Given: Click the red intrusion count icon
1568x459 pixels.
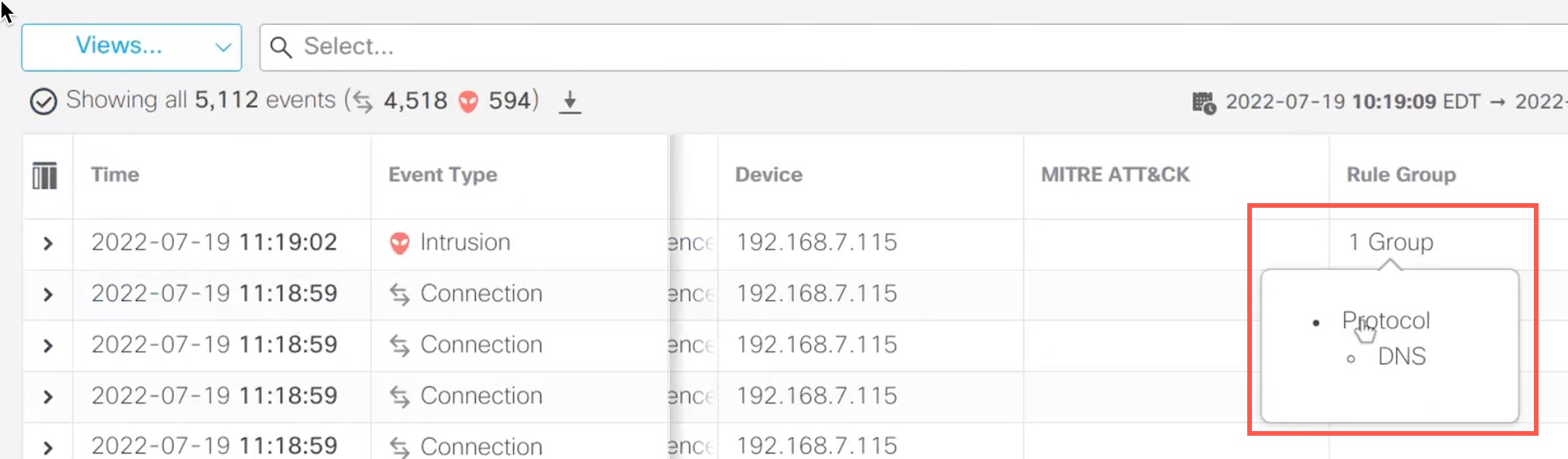Looking at the screenshot, I should [468, 102].
